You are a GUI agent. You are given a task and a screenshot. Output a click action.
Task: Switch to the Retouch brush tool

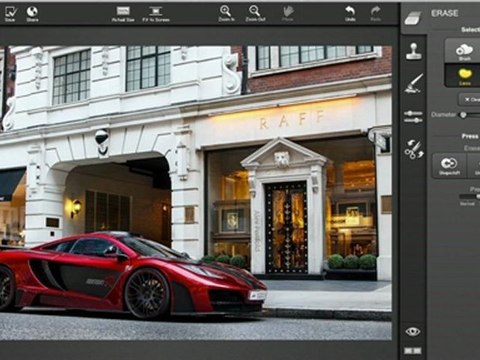point(414,83)
